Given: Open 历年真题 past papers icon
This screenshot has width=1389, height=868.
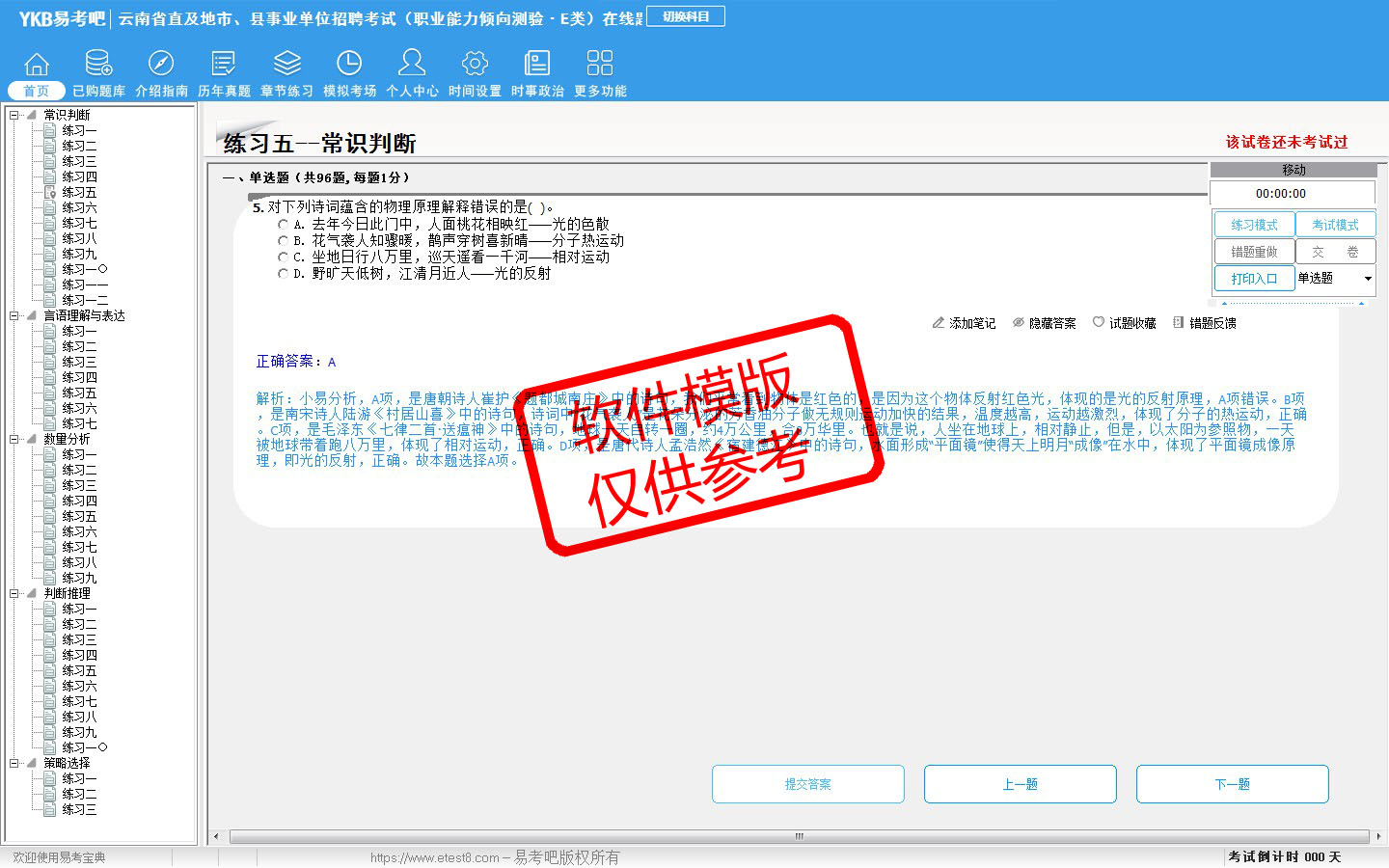Looking at the screenshot, I should [224, 64].
